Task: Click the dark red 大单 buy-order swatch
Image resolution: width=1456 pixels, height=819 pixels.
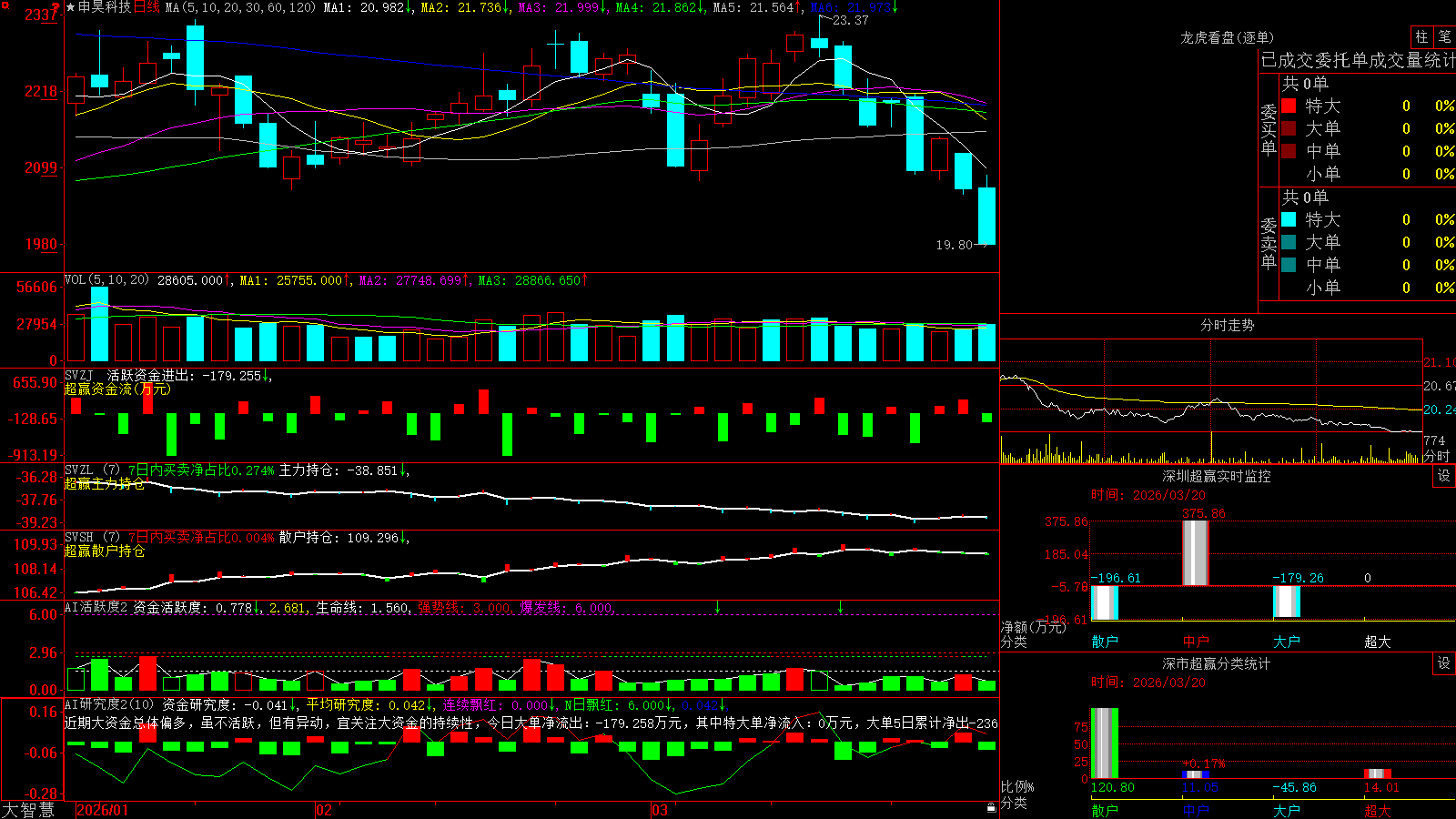Action: [x=1289, y=128]
